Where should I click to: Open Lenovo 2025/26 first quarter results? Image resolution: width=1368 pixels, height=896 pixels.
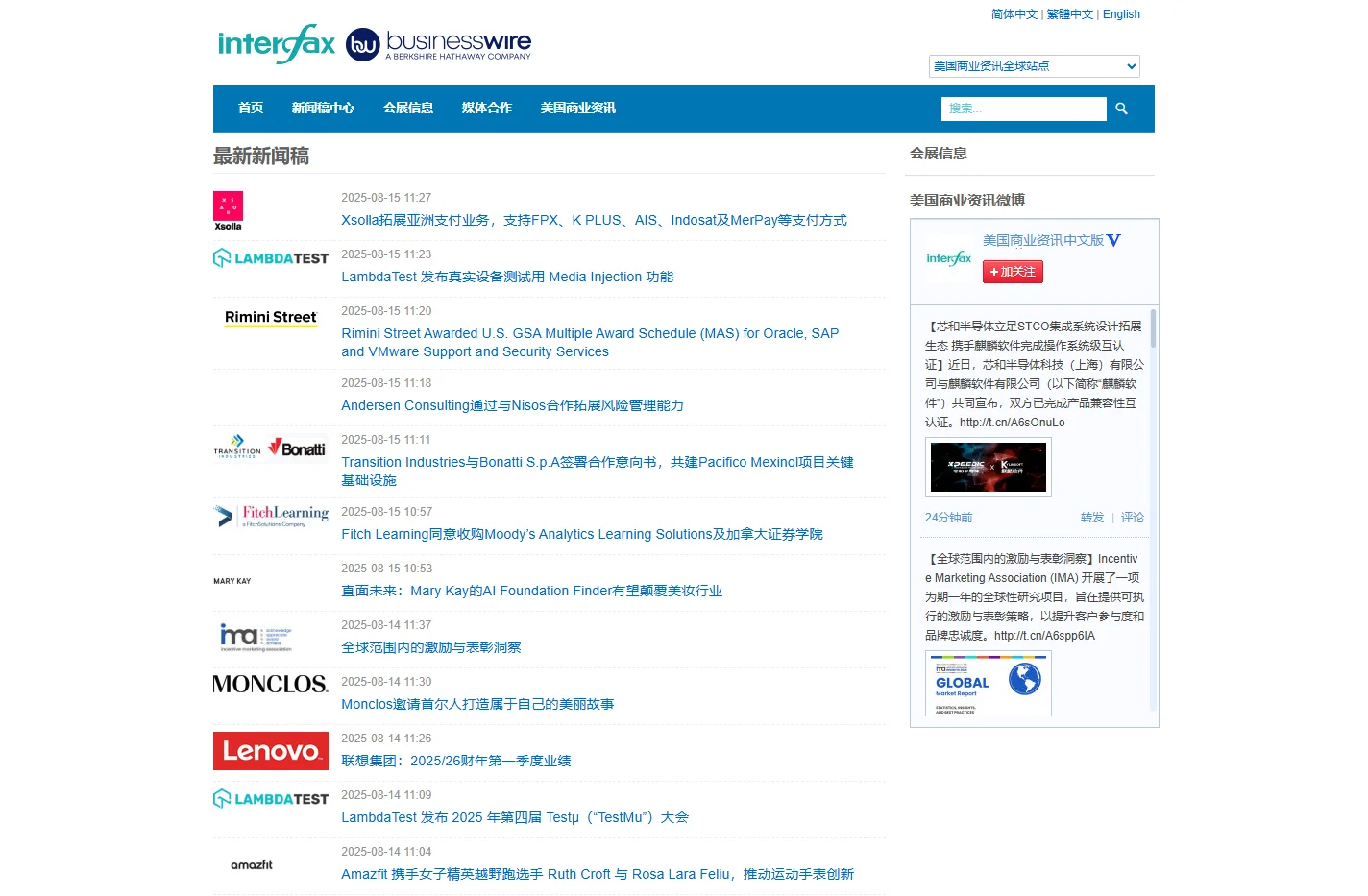click(x=456, y=761)
